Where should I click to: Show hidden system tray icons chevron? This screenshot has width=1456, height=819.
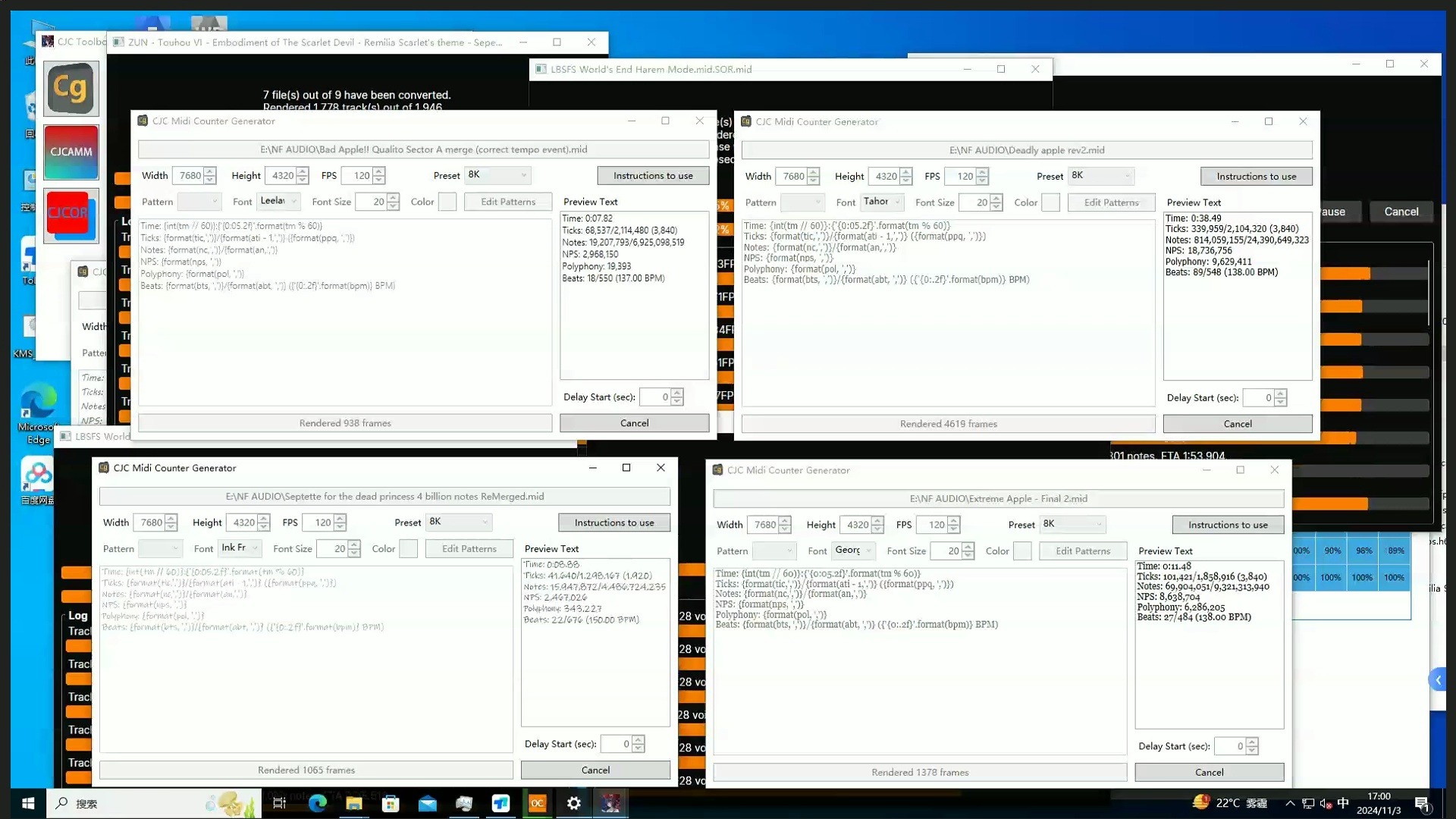tap(1290, 803)
